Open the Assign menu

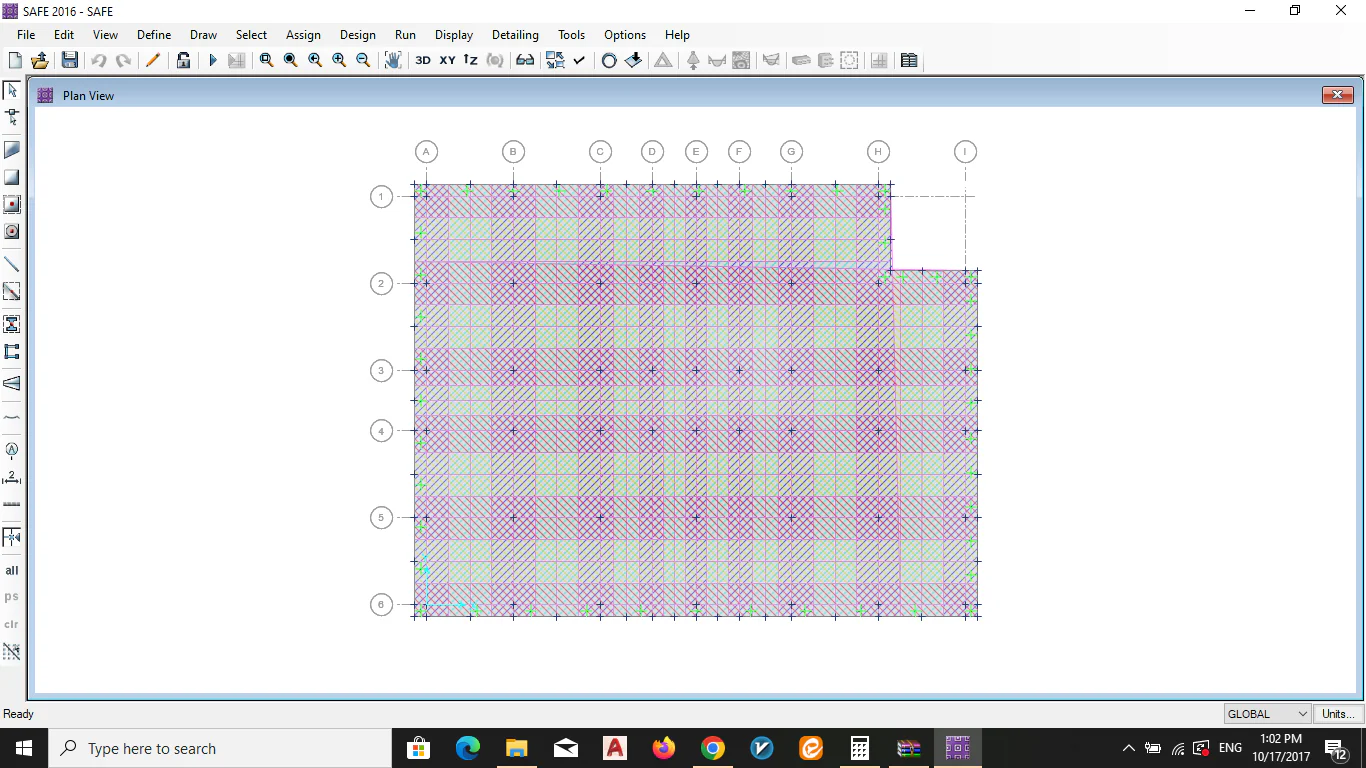click(303, 35)
